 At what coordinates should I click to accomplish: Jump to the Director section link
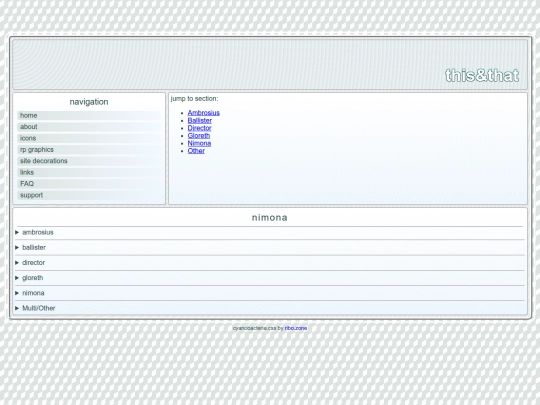199,128
